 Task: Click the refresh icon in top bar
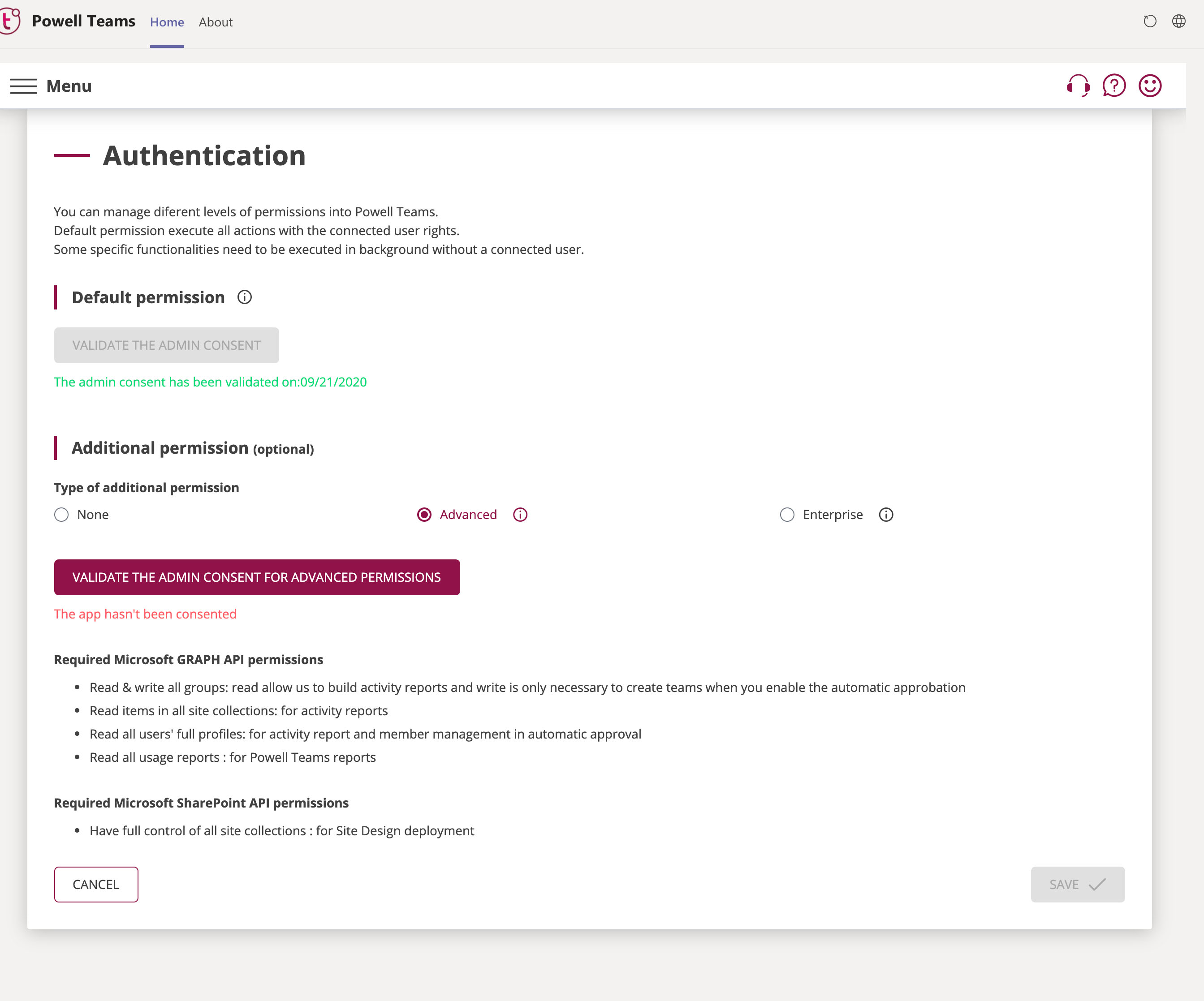[x=1149, y=22]
